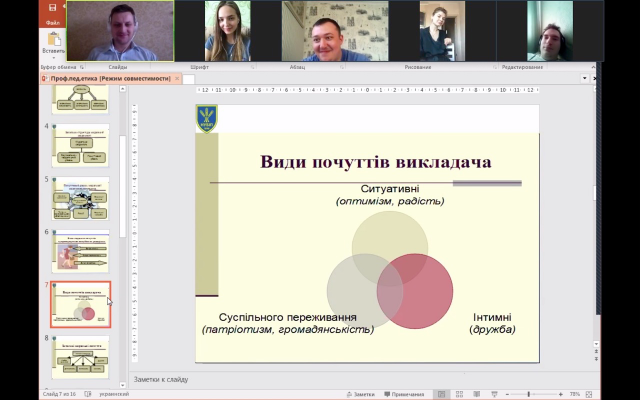The image size is (640, 400).
Task: Click украинский language indicator
Action: point(114,394)
